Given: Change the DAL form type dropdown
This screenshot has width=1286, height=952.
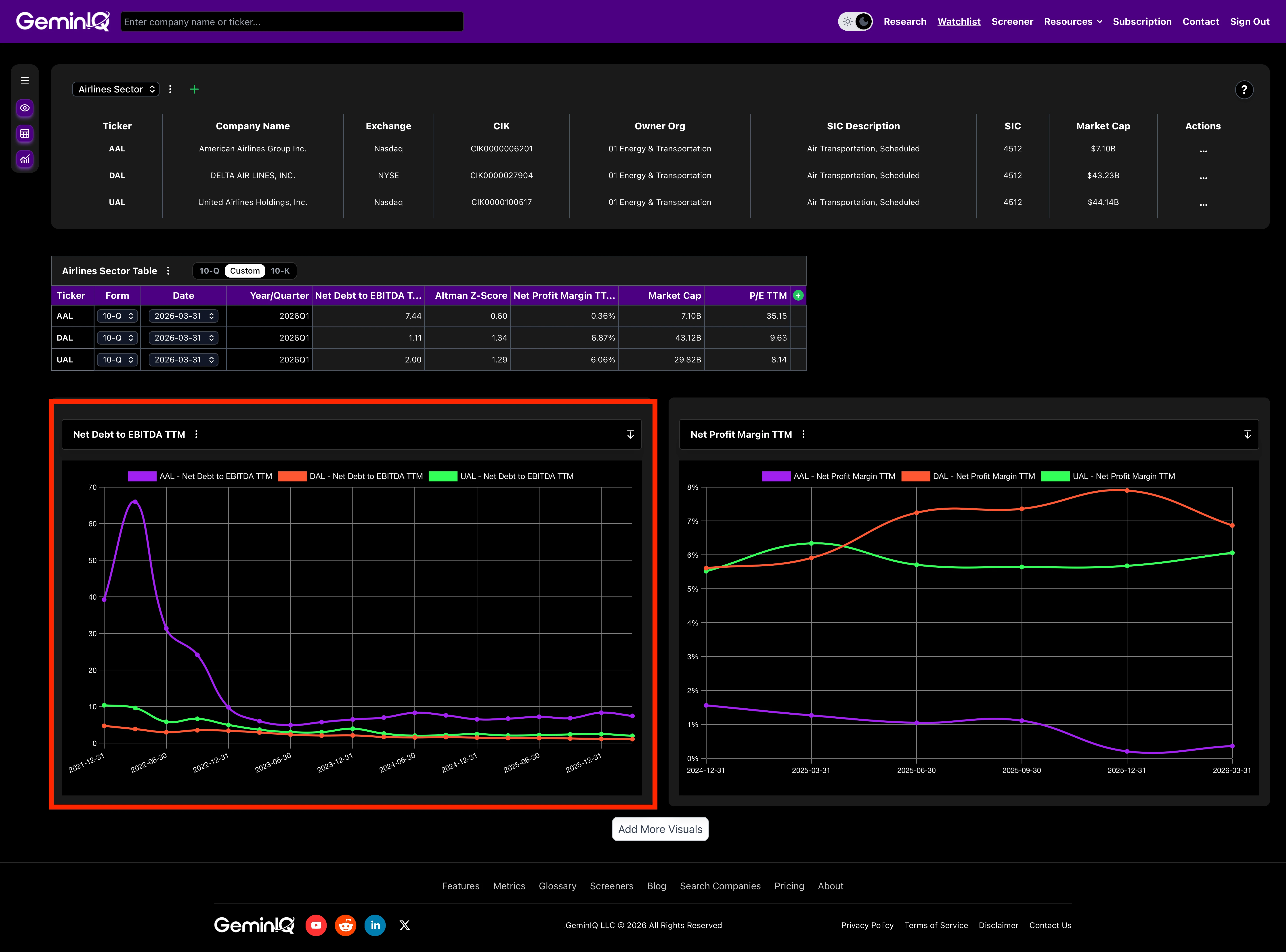Looking at the screenshot, I should pos(117,338).
